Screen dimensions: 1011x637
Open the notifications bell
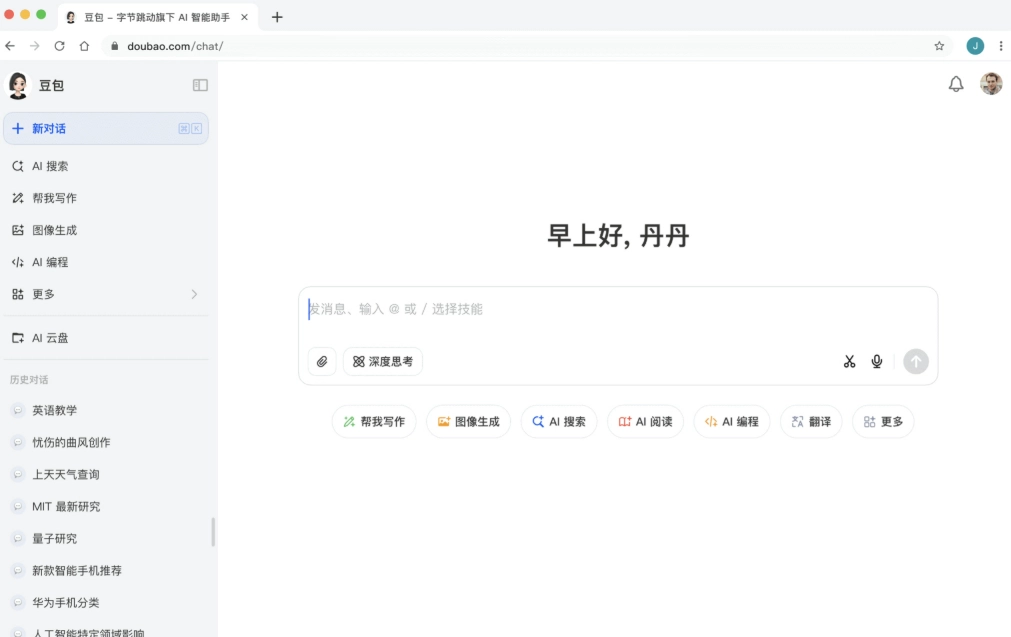(x=955, y=84)
